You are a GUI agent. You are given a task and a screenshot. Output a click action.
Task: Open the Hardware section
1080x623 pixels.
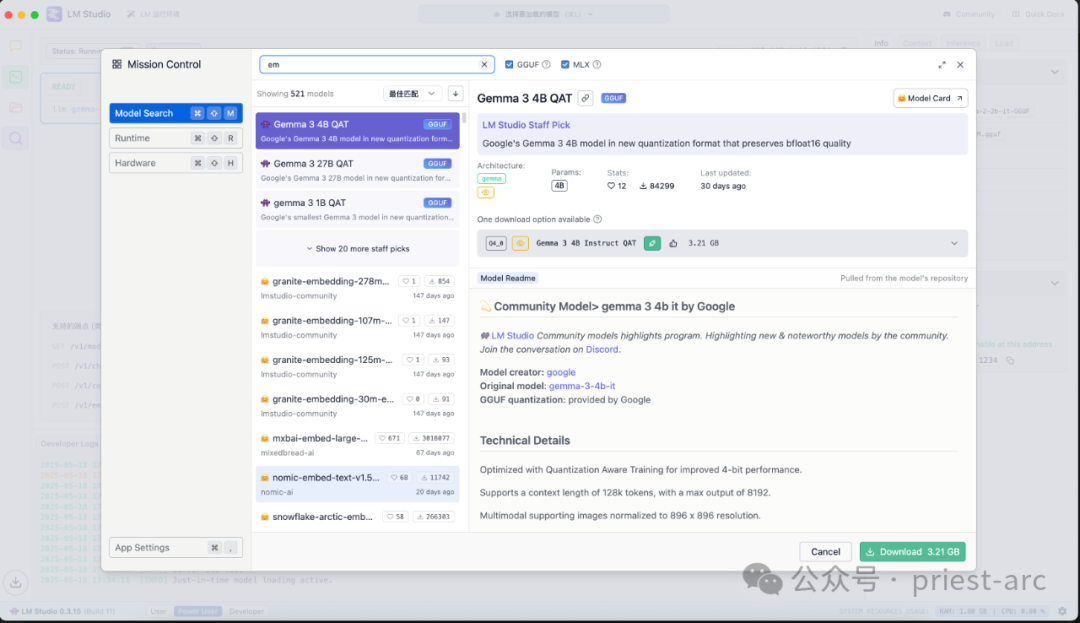pos(176,163)
